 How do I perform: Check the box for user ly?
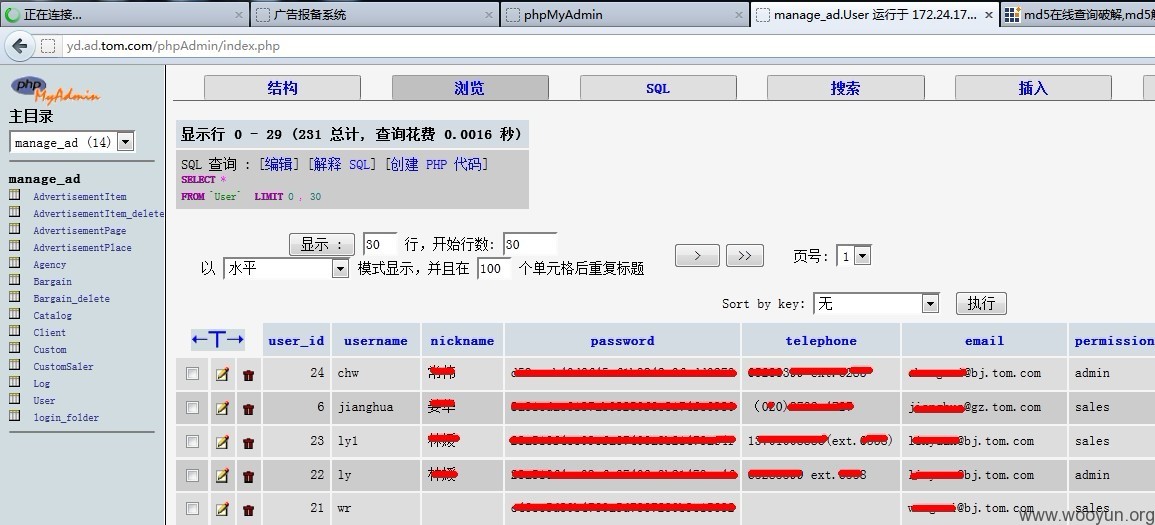coord(192,475)
